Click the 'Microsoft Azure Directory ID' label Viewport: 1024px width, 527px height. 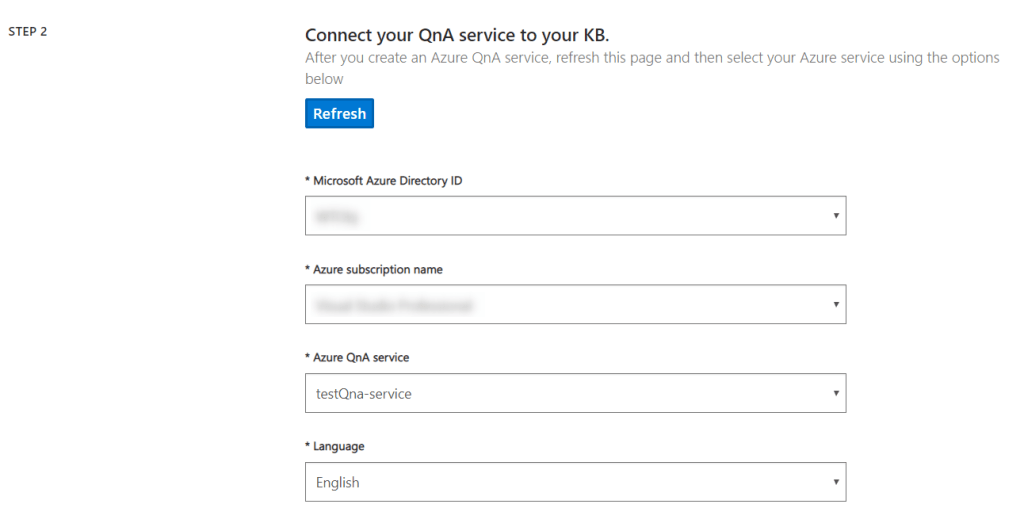tap(383, 181)
